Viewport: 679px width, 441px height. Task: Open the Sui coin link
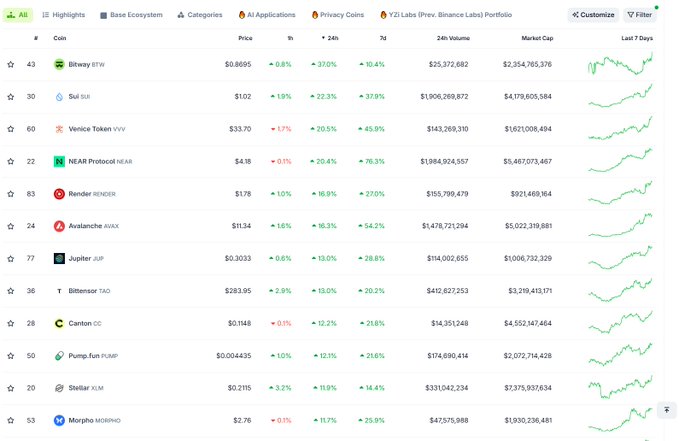click(79, 97)
